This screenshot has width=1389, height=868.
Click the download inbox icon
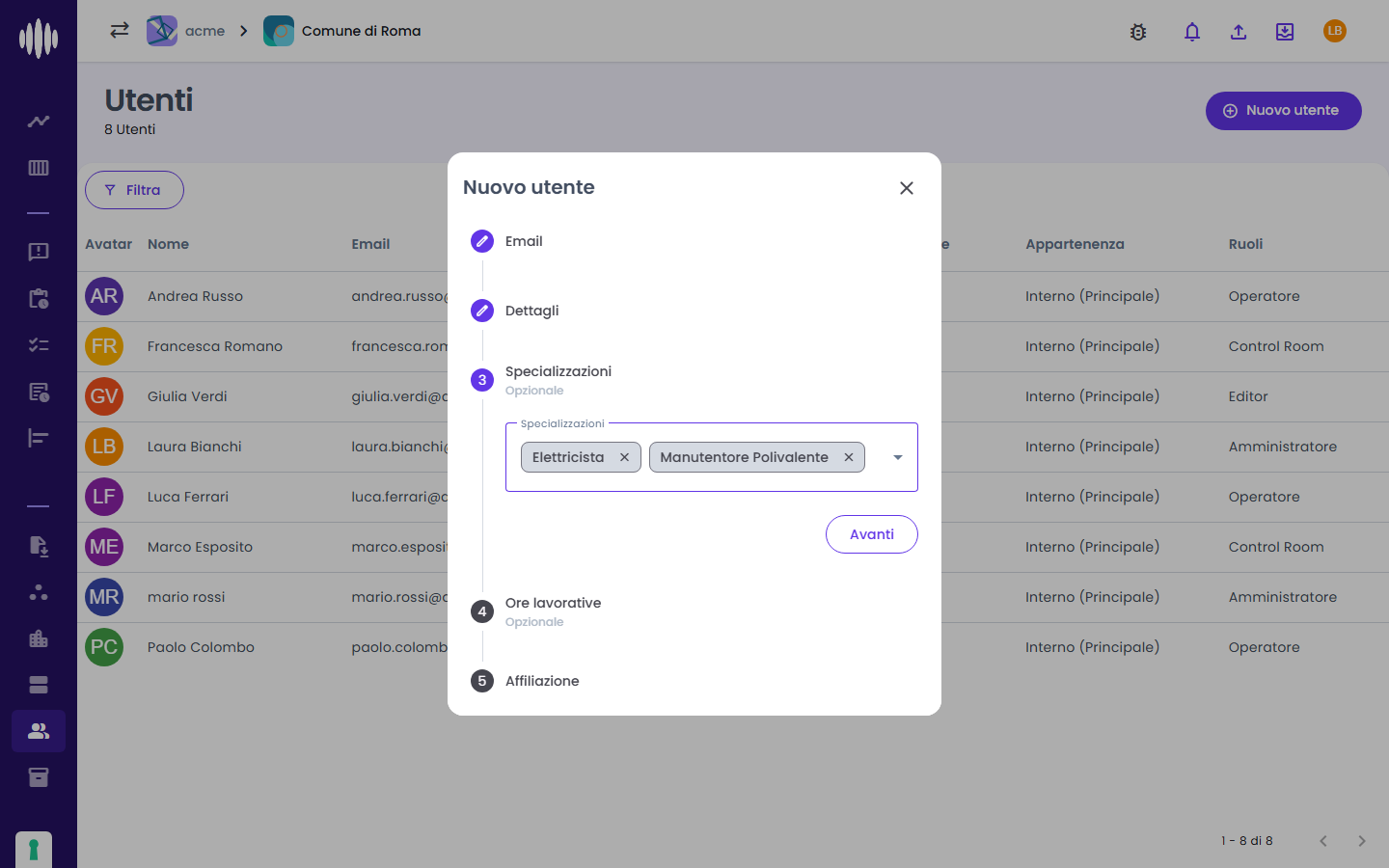coord(1285,32)
